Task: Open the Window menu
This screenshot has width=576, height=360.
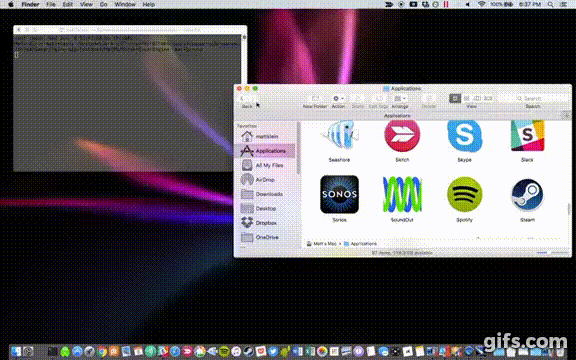Action: 125,4
